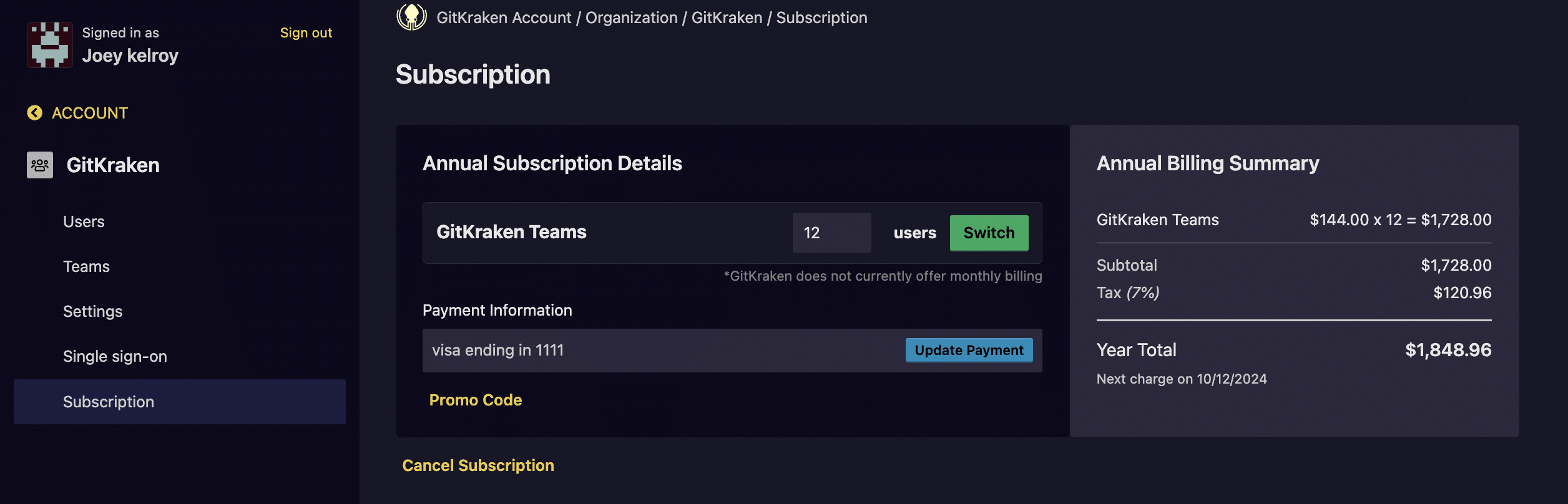Click the organization group icon beside GitKraken
1568x504 pixels.
[x=40, y=165]
